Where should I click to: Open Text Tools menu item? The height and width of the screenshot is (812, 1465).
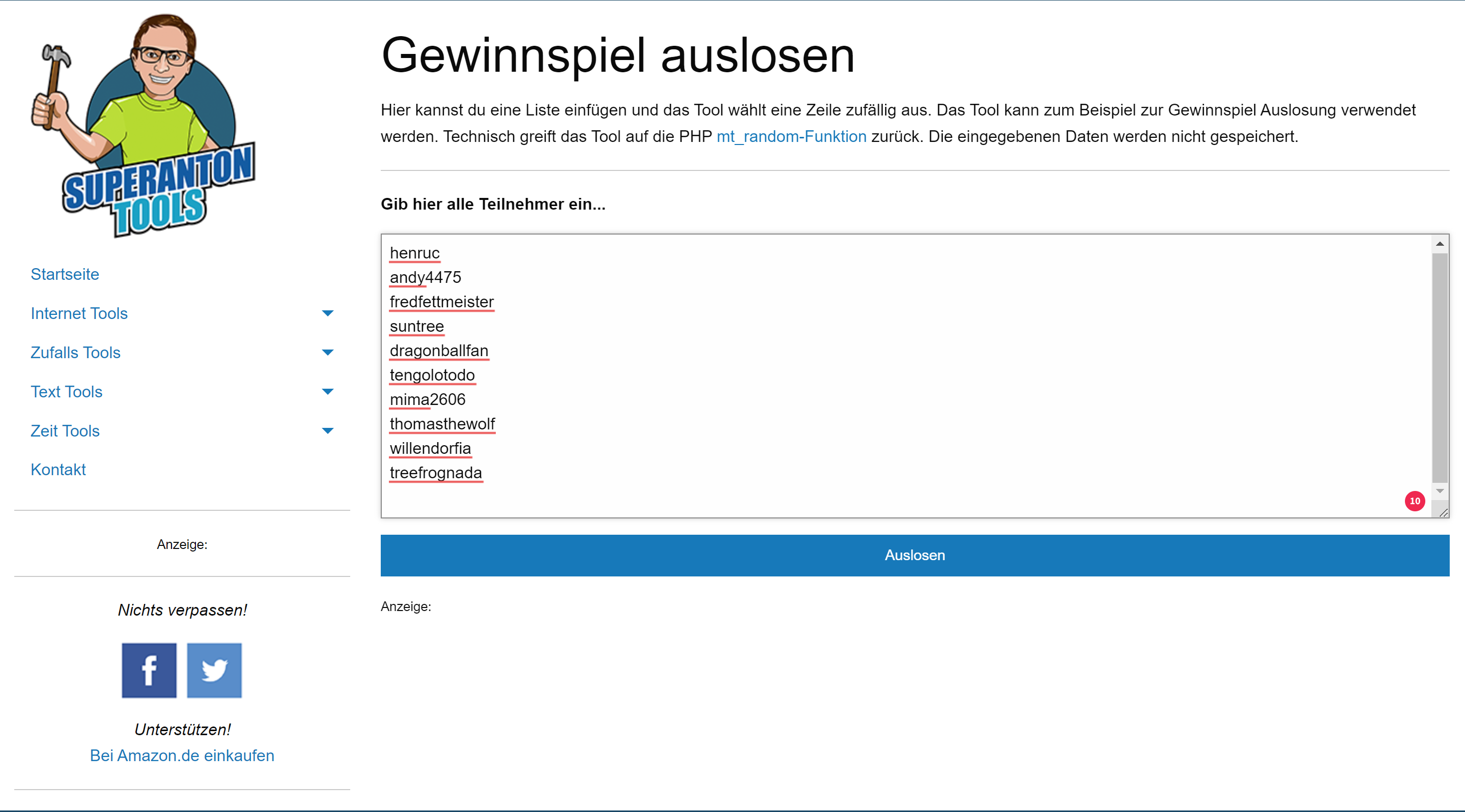click(67, 392)
